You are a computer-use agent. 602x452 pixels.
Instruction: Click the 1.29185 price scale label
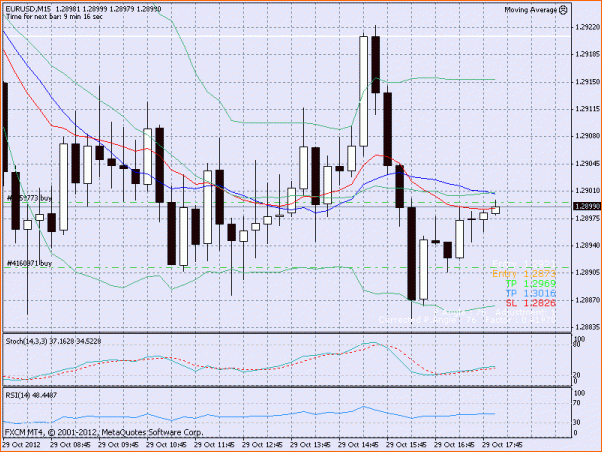(587, 55)
